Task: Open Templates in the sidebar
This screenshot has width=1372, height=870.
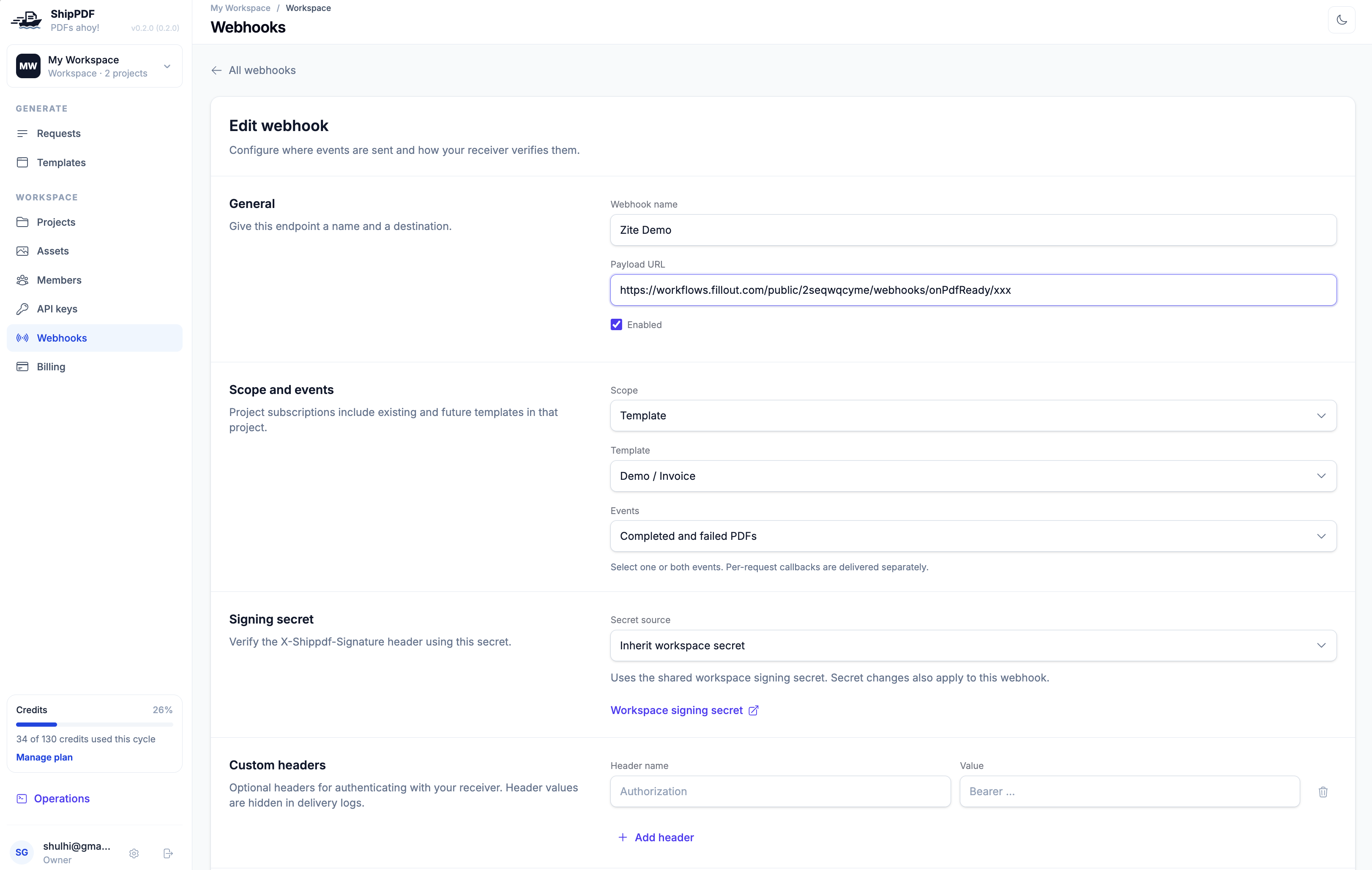Action: pyautogui.click(x=95, y=162)
